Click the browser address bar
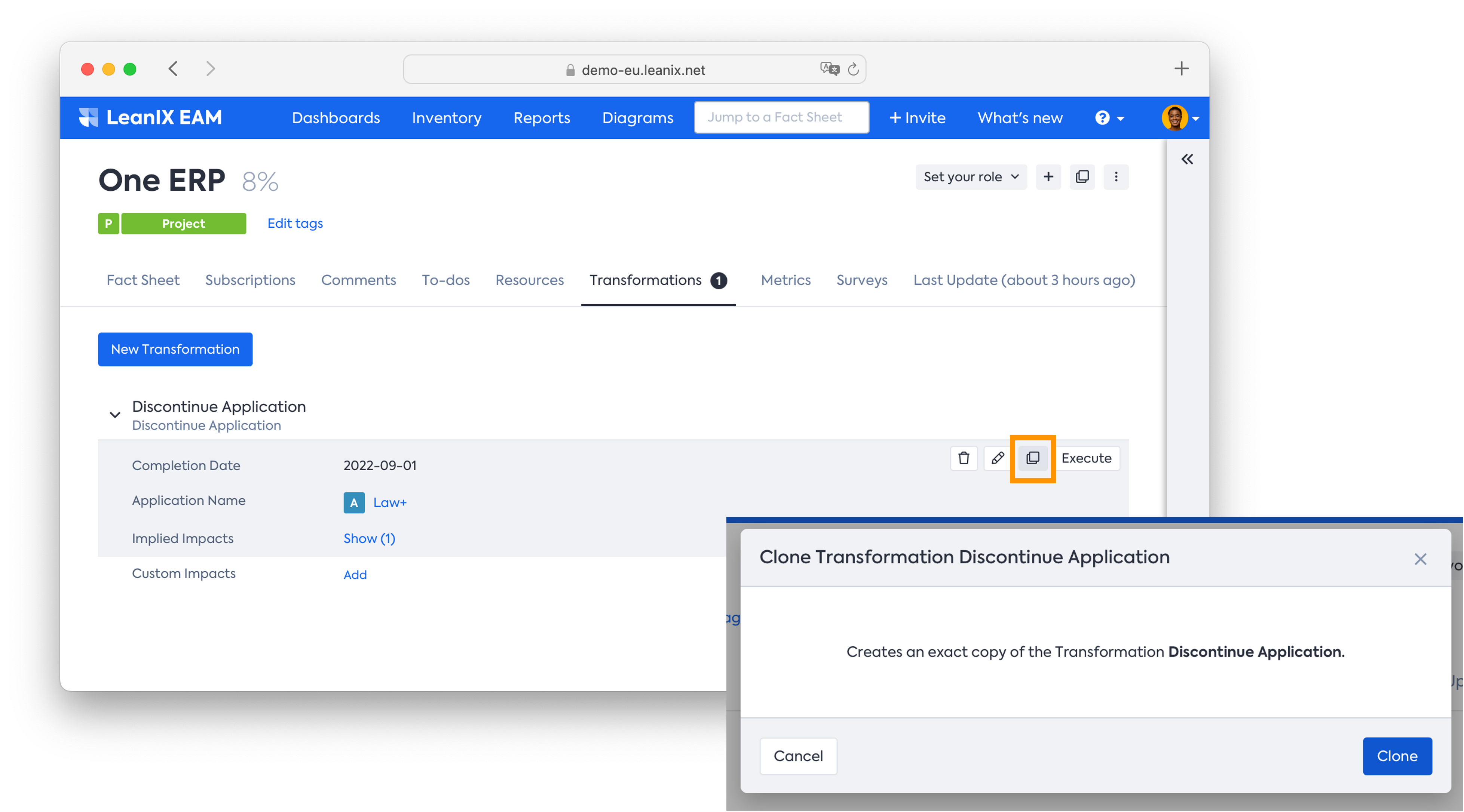The width and height of the screenshot is (1464, 812). 634,69
